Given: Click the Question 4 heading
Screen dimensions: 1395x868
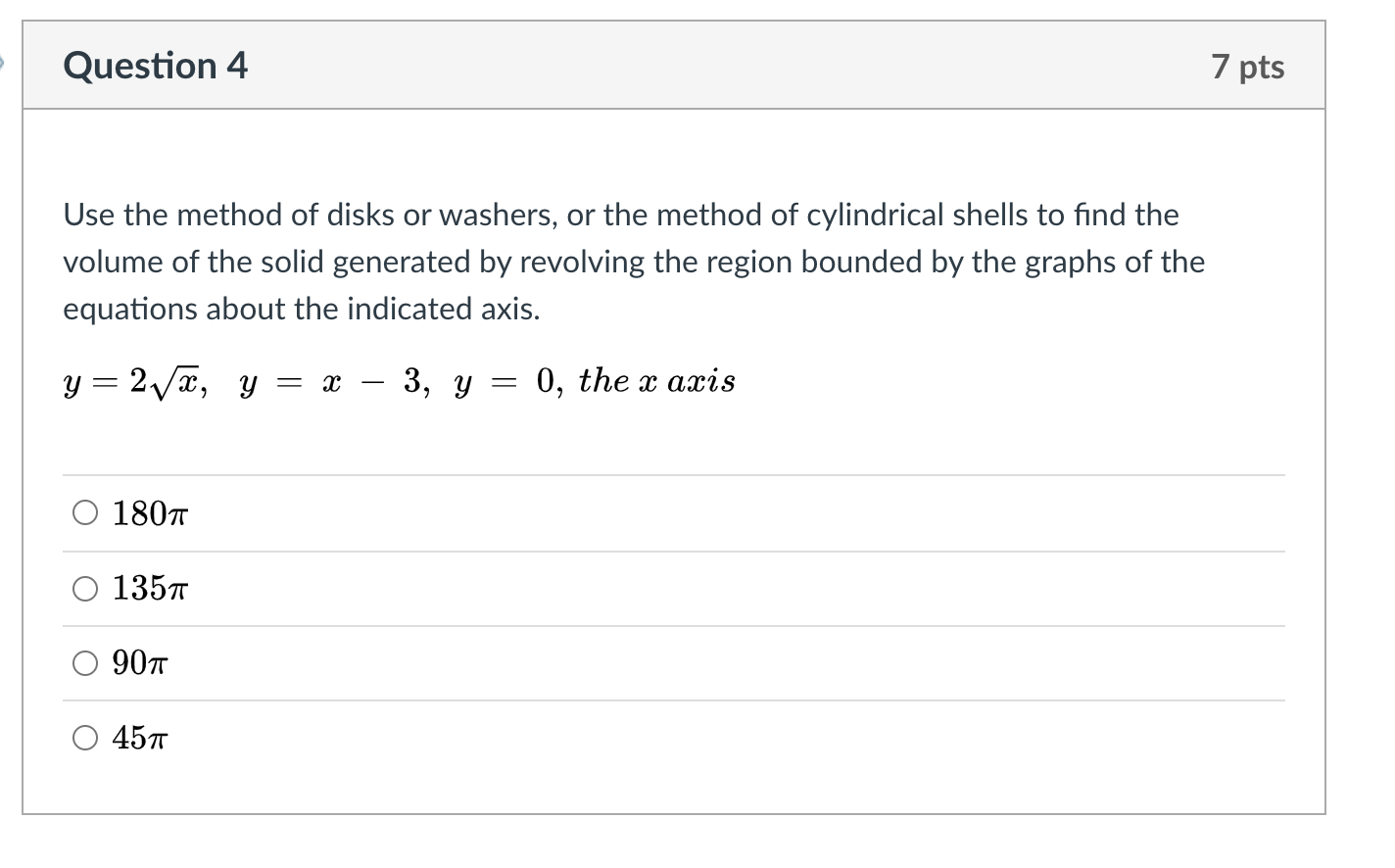Looking at the screenshot, I should tap(156, 66).
